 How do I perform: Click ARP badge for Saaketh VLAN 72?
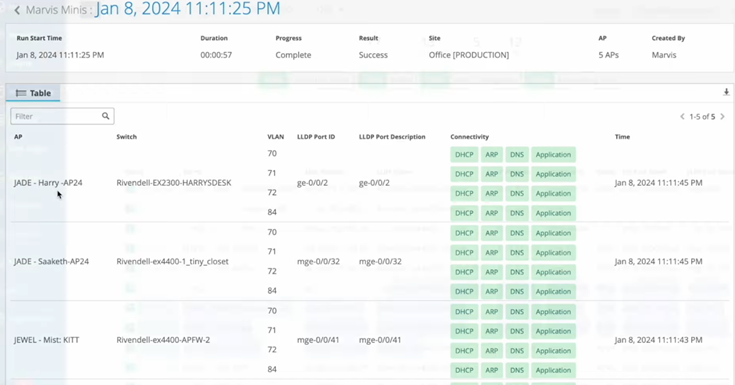coord(491,272)
